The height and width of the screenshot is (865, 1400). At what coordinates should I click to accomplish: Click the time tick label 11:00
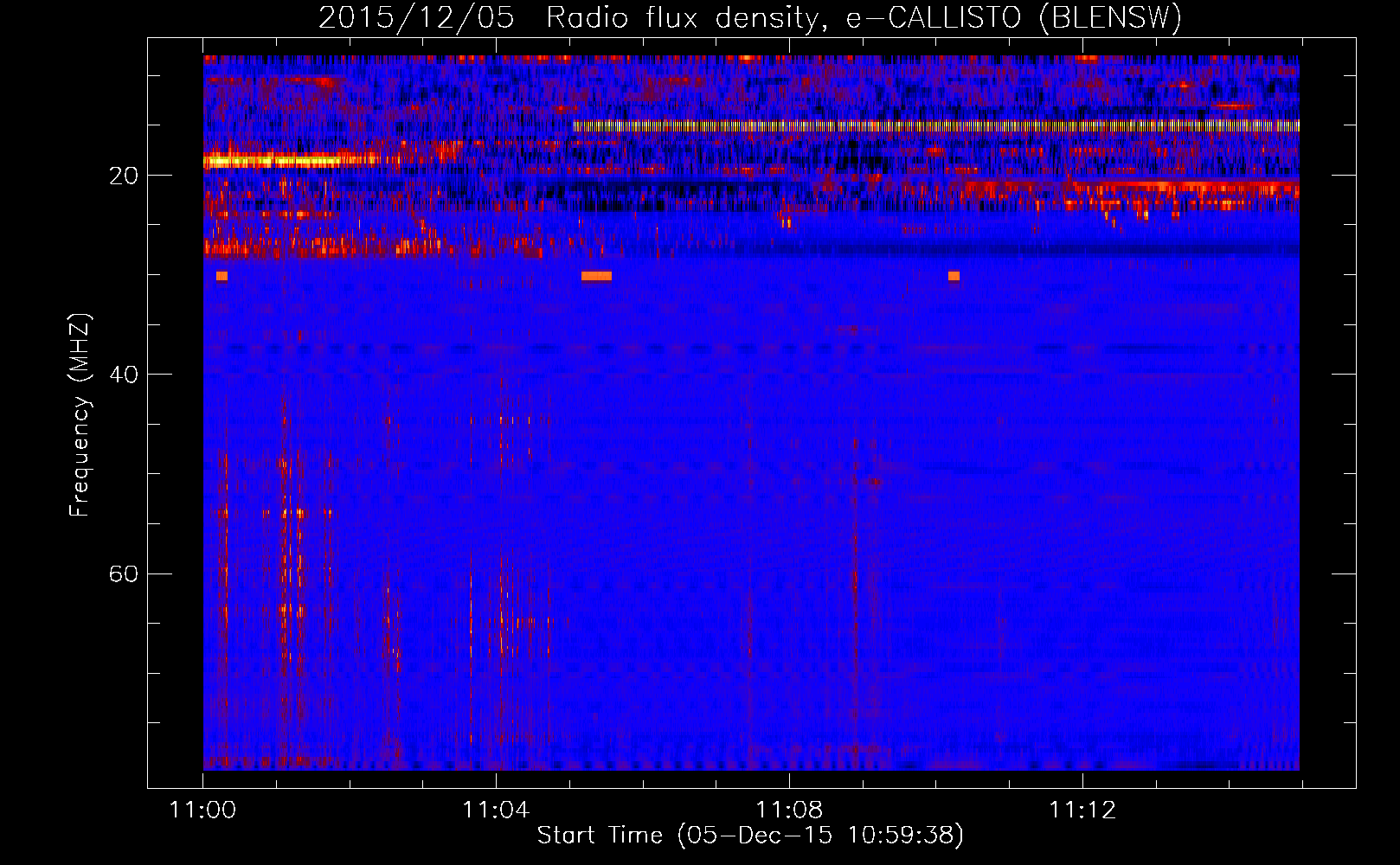(x=202, y=810)
